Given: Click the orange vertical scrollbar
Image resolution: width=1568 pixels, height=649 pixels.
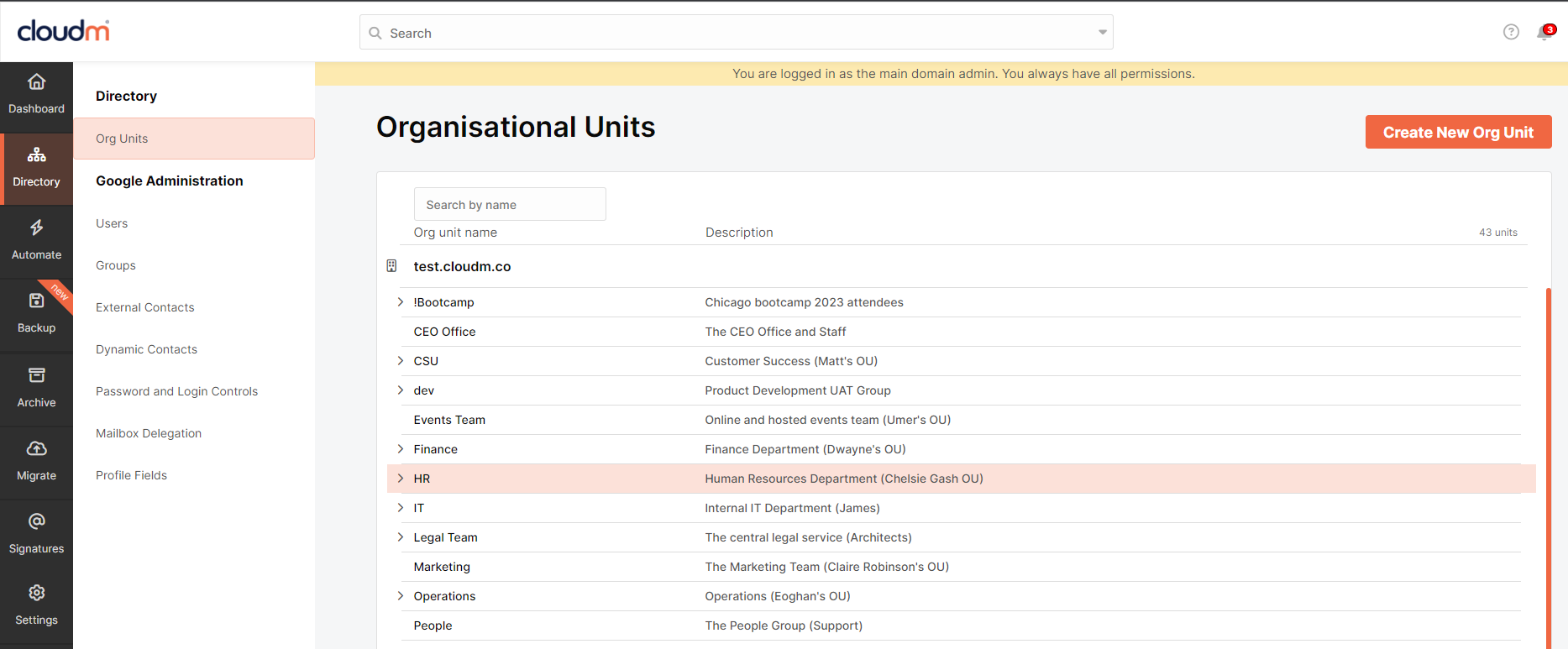Looking at the screenshot, I should pyautogui.click(x=1548, y=468).
